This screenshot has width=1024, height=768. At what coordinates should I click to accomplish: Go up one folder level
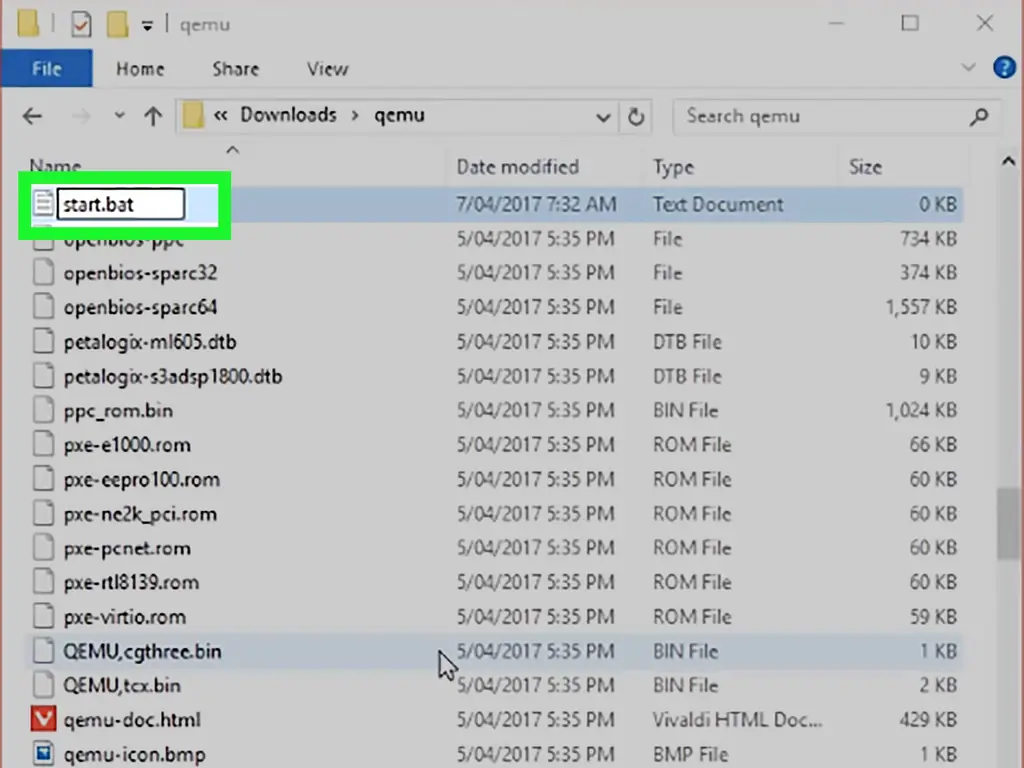153,116
